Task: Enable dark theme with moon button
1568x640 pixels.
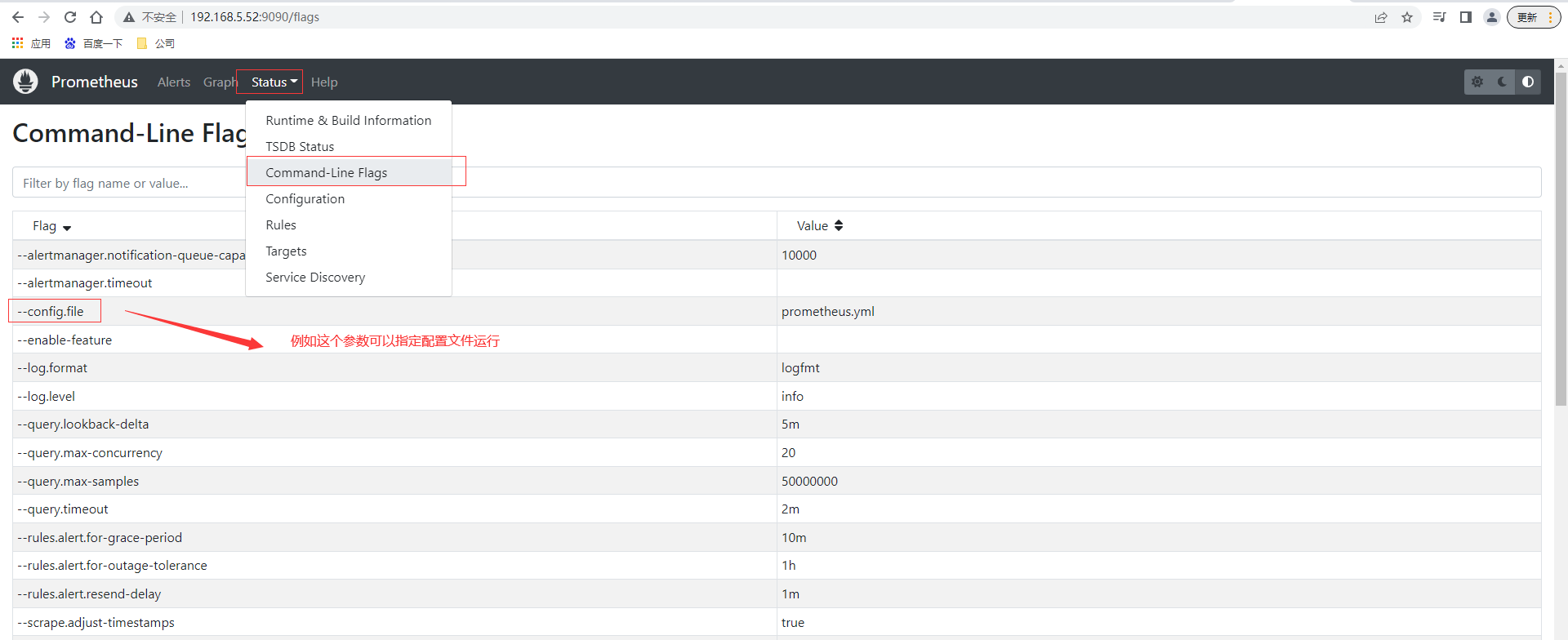Action: [x=1502, y=82]
